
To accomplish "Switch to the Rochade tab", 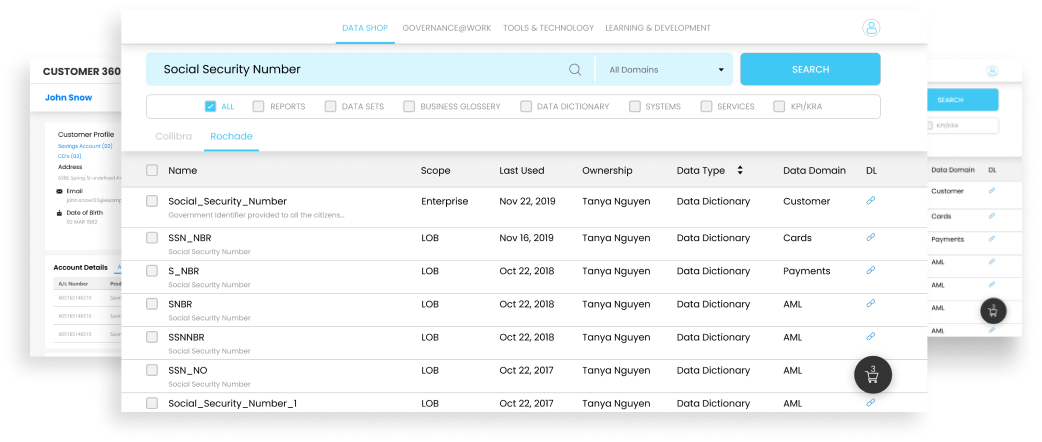I will tap(231, 136).
